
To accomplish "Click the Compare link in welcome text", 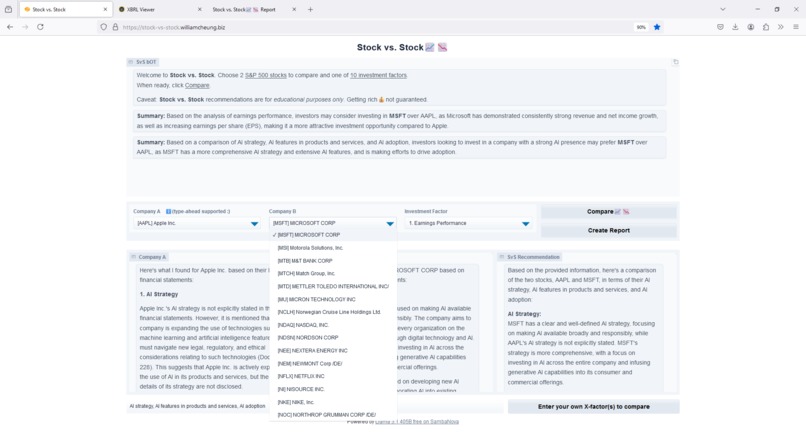I will 197,85.
